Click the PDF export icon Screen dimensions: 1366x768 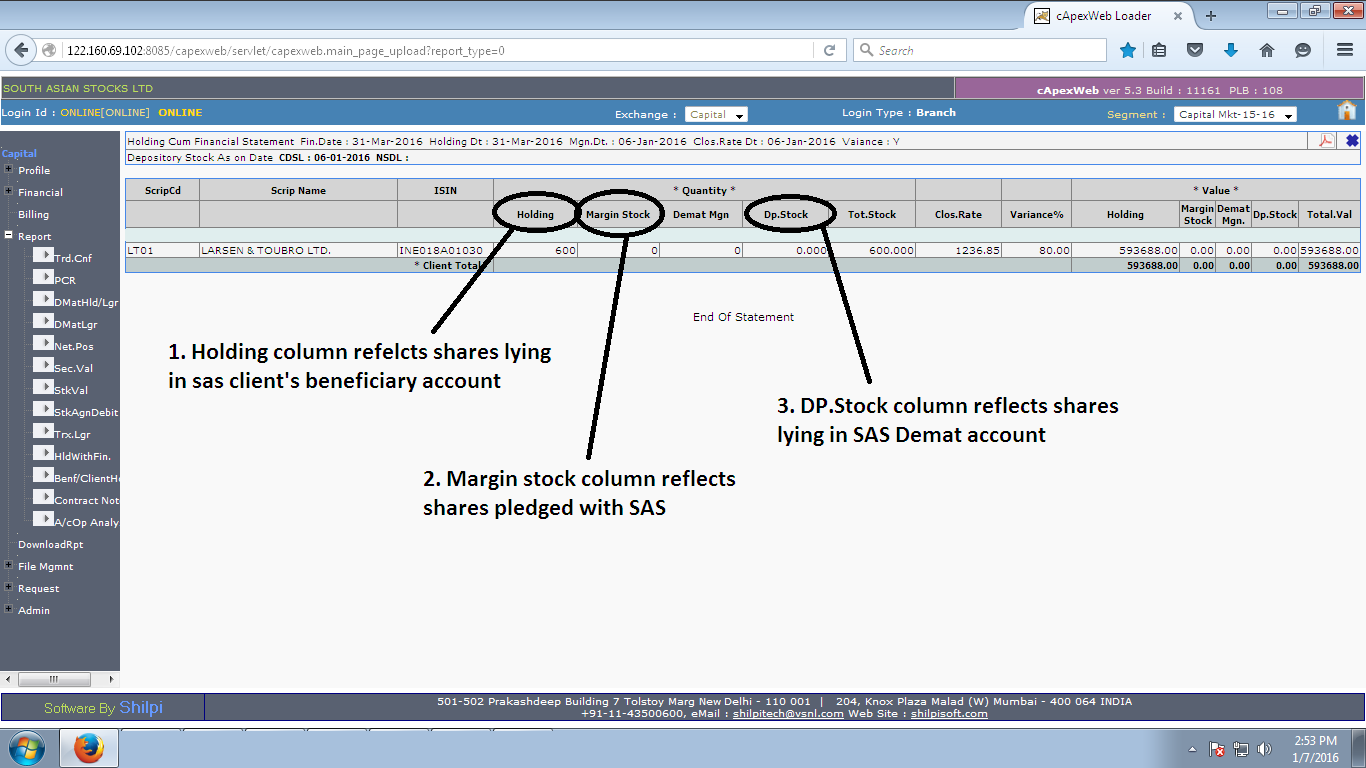[1326, 141]
